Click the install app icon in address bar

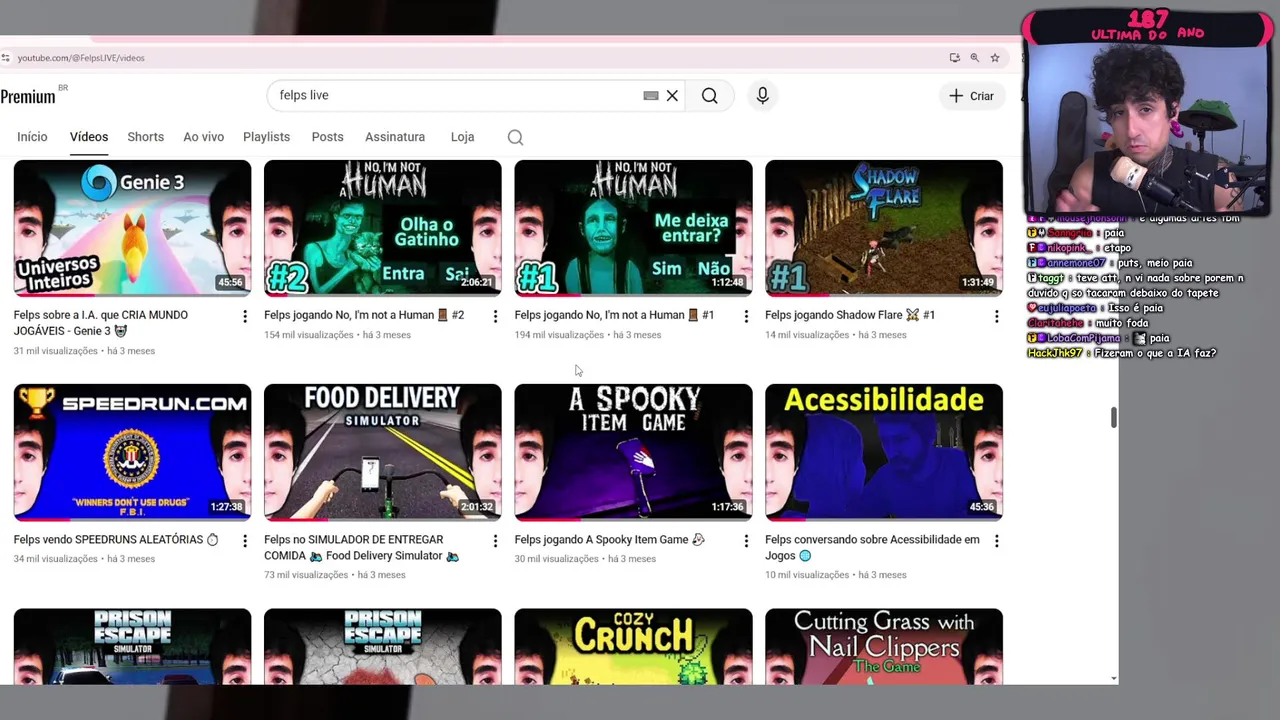955,58
